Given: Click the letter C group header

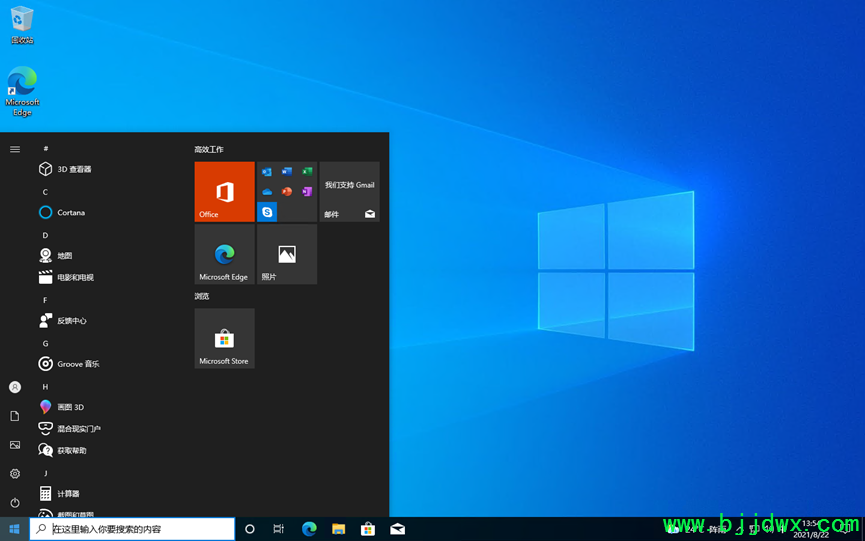Looking at the screenshot, I should (45, 192).
